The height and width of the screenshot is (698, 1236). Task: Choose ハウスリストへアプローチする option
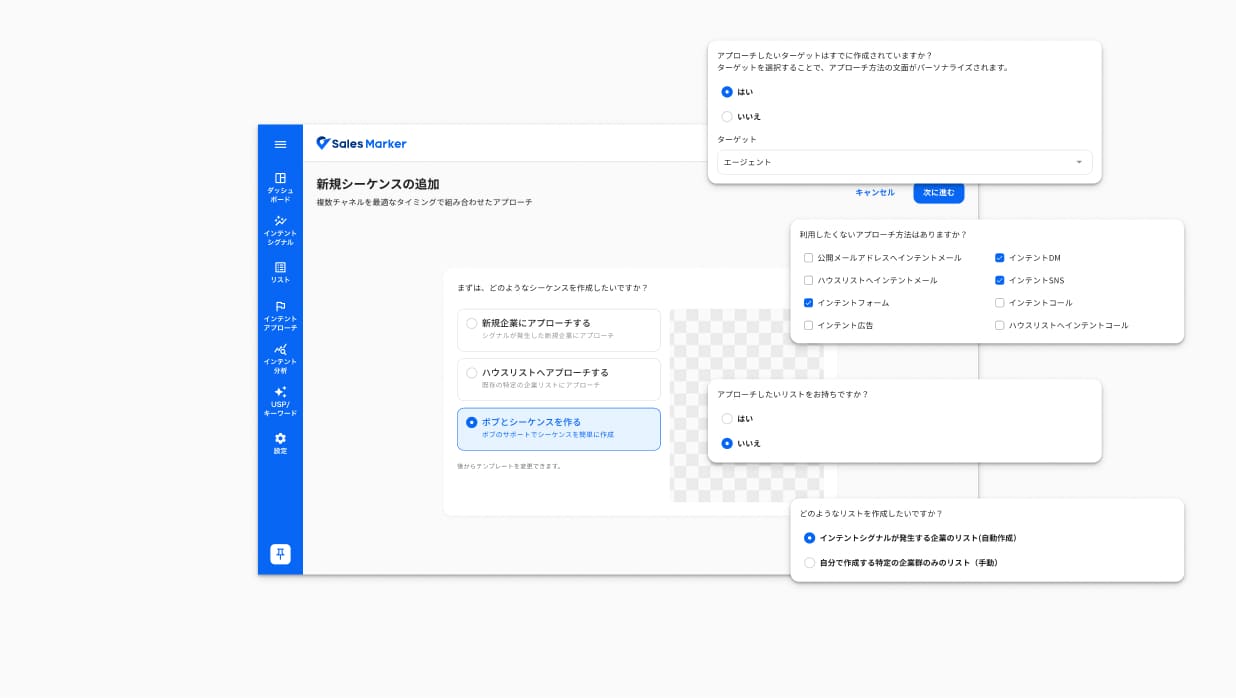pos(558,379)
